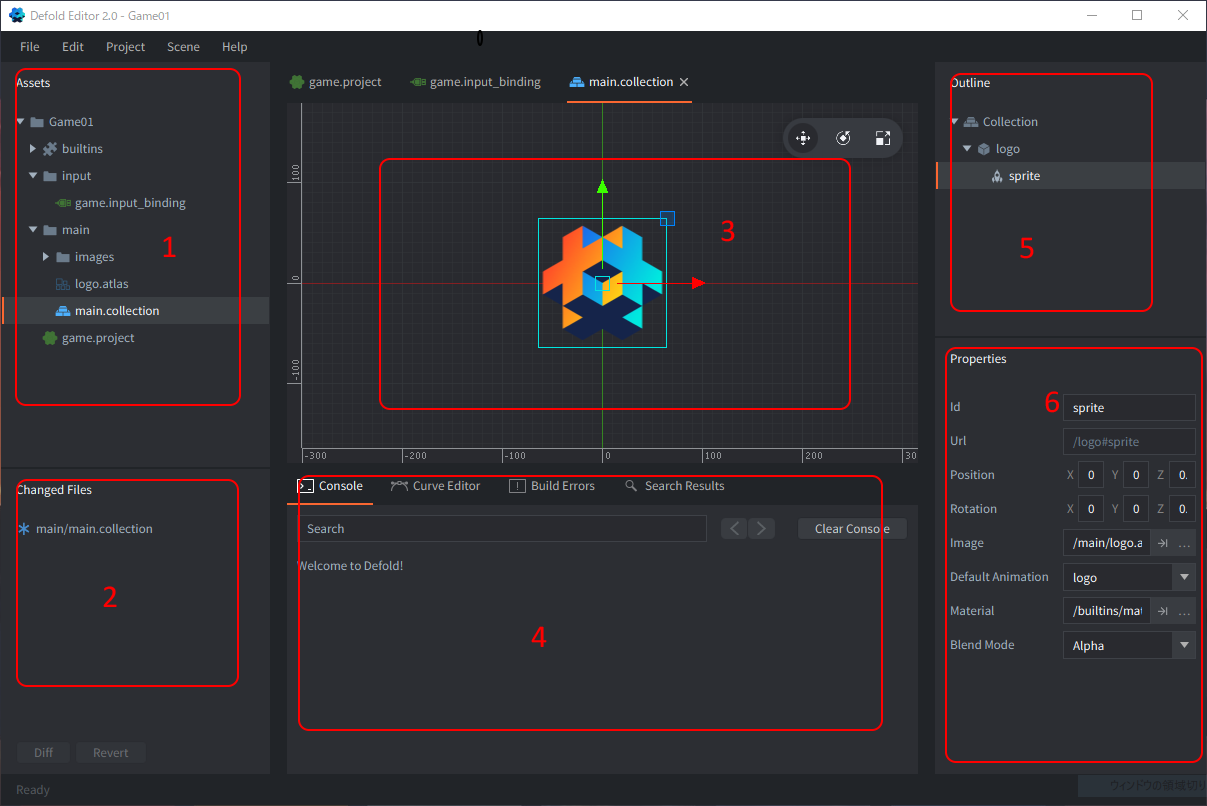Click the sprite's Y-axis green arrow handle
1207x806 pixels.
pos(602,186)
